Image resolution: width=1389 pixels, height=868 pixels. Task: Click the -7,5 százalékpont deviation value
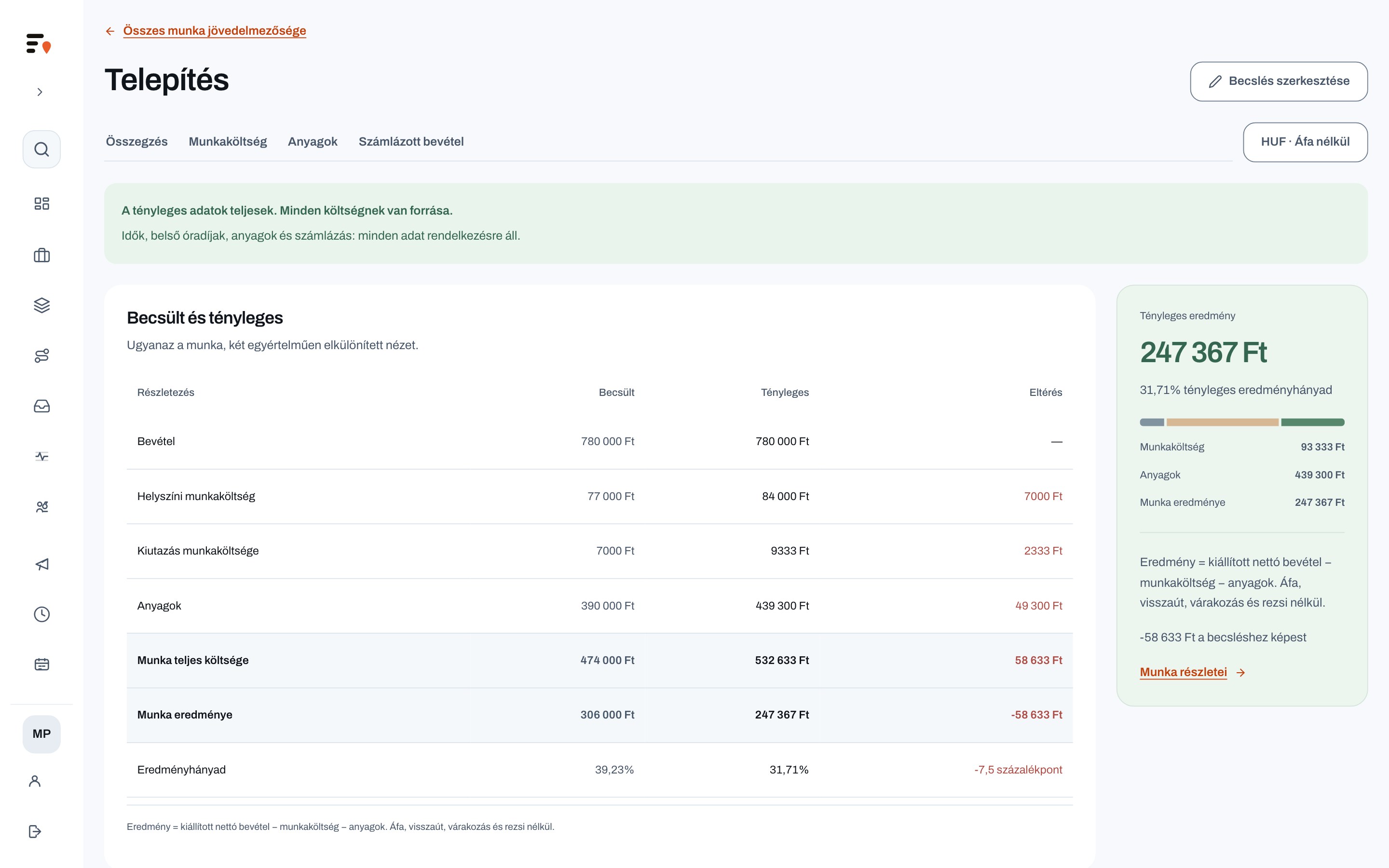click(1018, 769)
